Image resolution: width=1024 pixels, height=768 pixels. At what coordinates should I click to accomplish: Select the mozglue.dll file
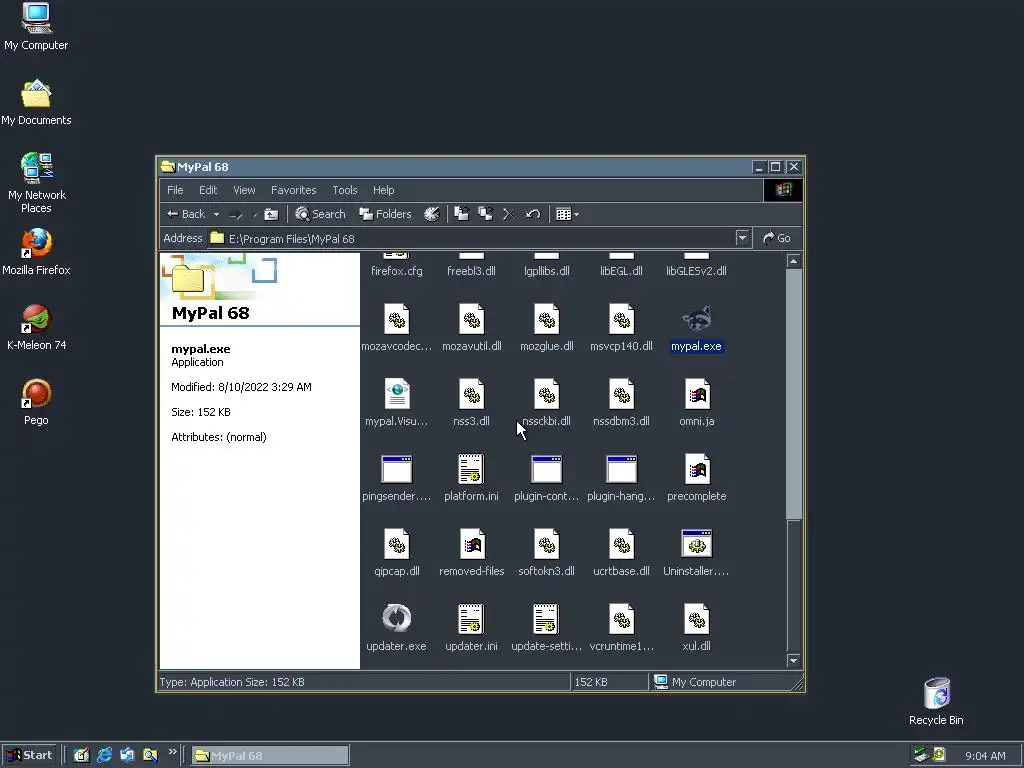547,327
